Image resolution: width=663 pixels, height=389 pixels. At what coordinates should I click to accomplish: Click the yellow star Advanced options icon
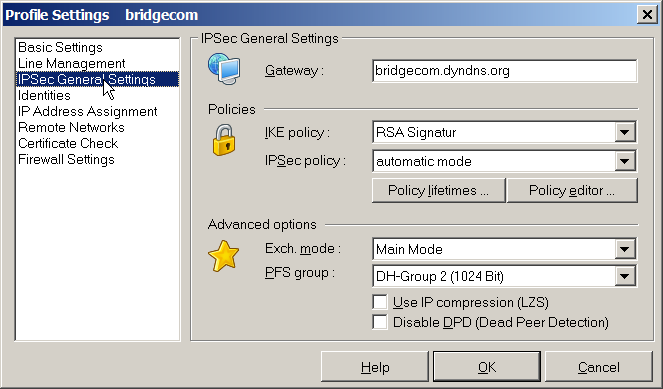224,256
